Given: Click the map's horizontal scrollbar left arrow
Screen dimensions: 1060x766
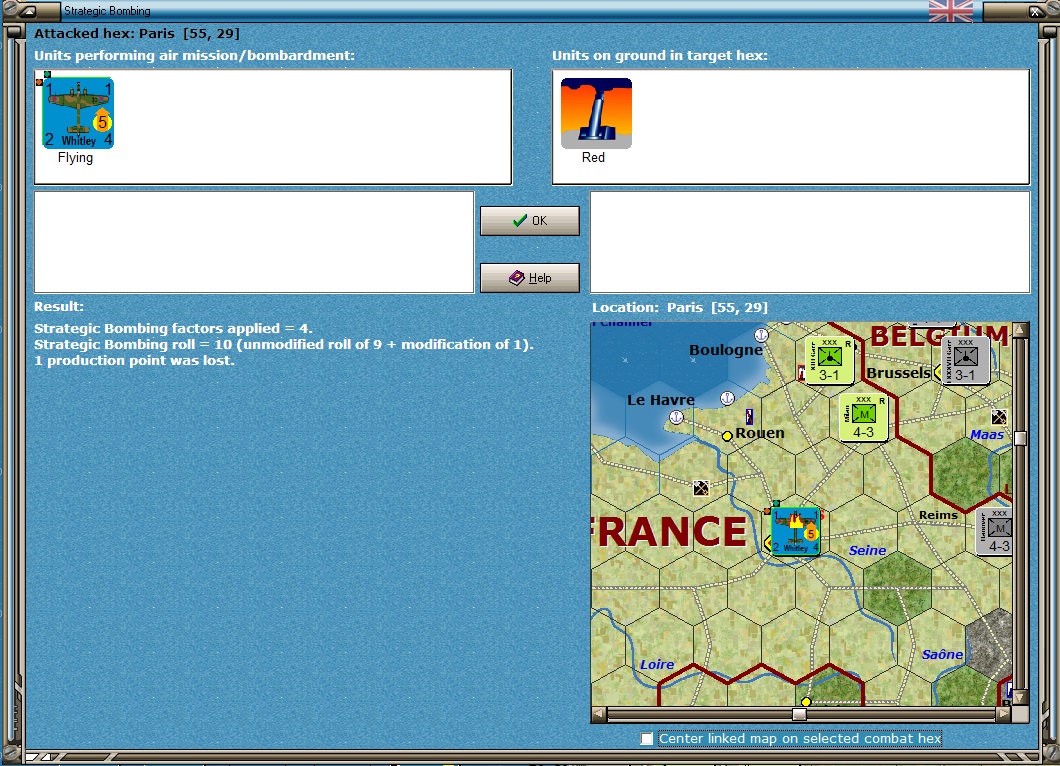Looking at the screenshot, I should [x=599, y=714].
